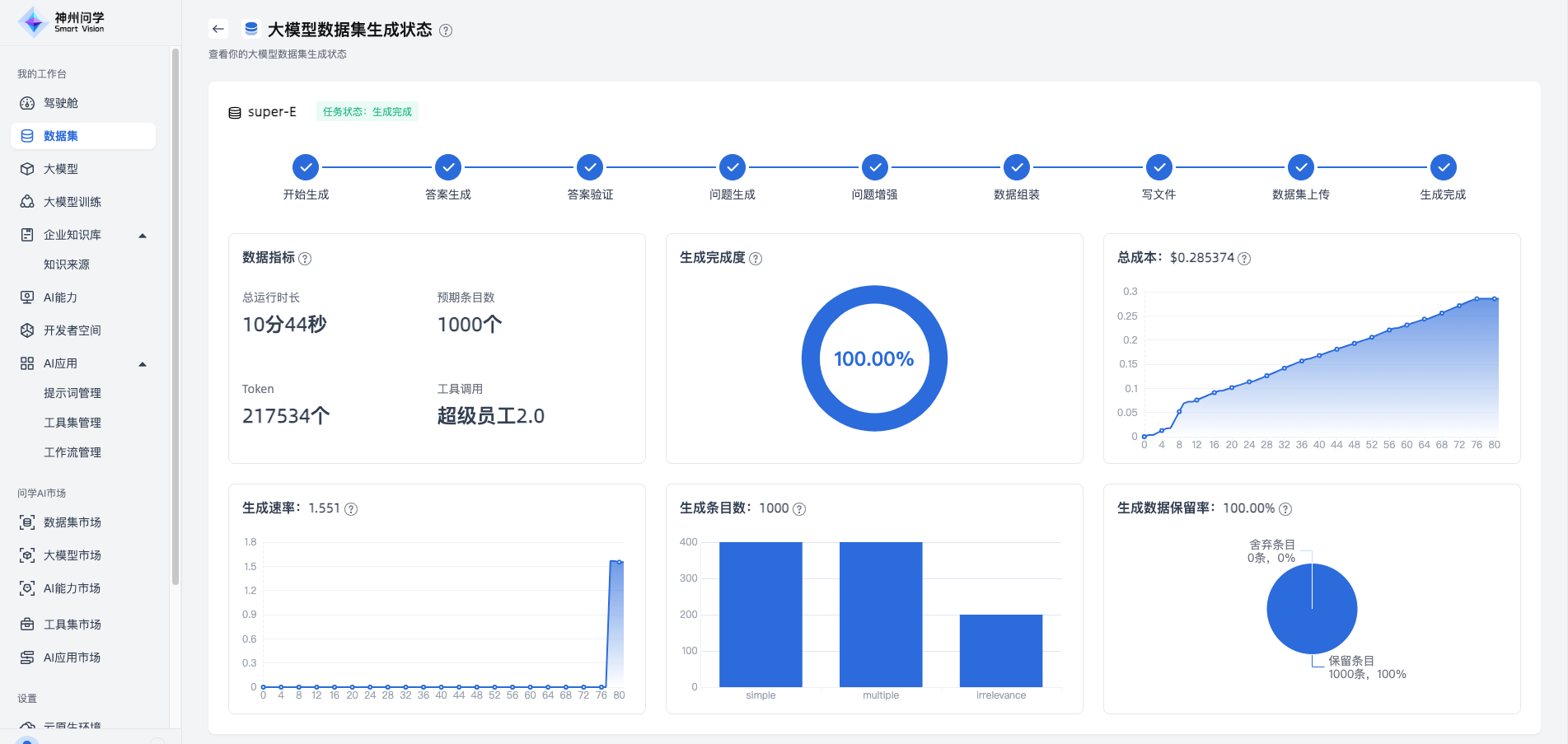
Task: Open AI能力市场 in the sidebar
Action: [x=83, y=588]
